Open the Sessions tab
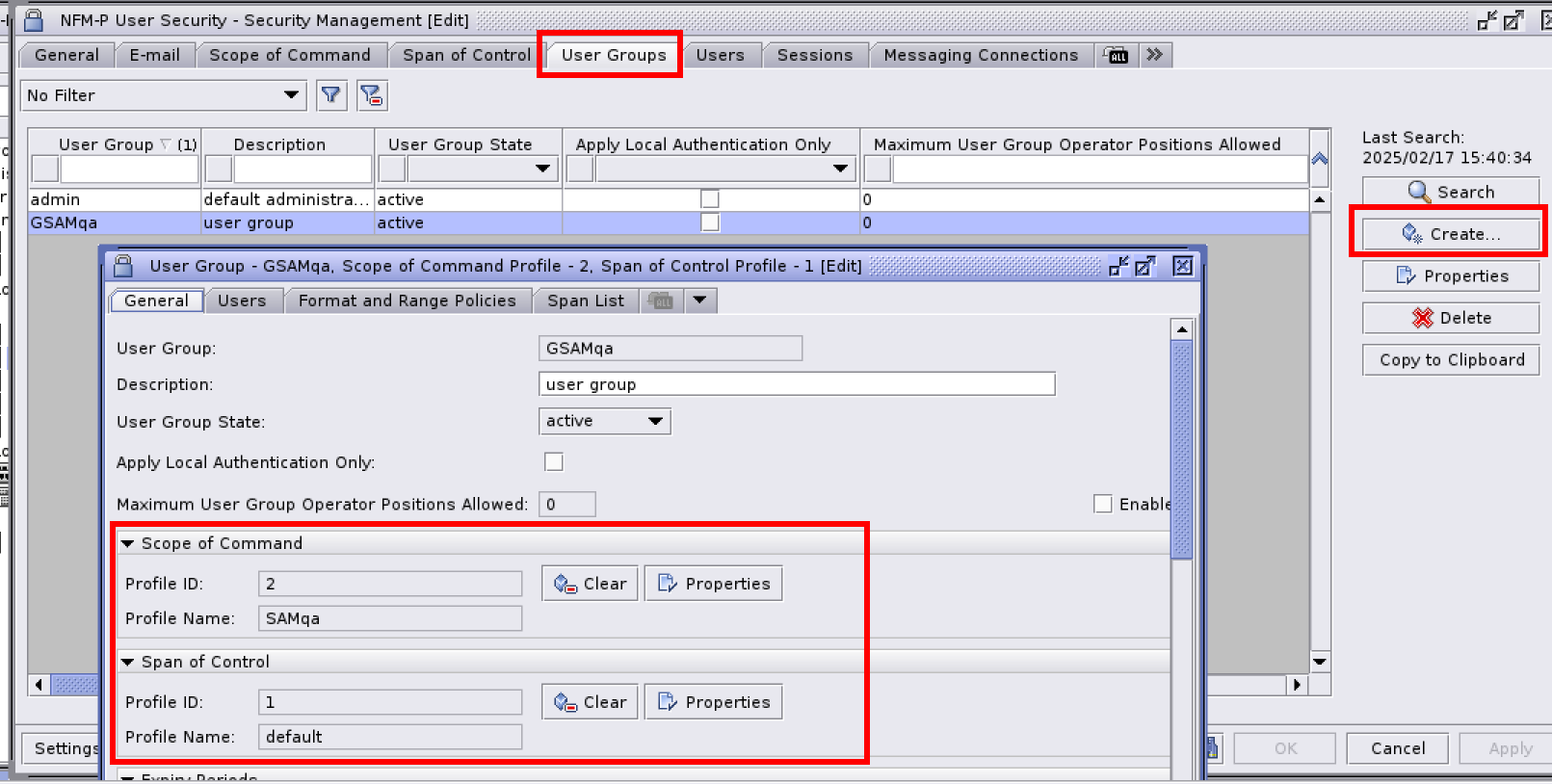1552x784 pixels. (x=814, y=55)
